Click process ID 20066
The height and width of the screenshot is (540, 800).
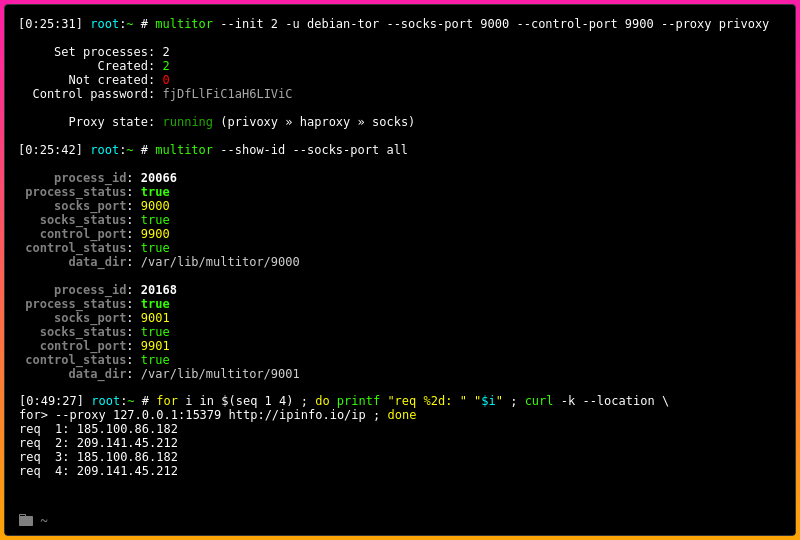pos(159,178)
